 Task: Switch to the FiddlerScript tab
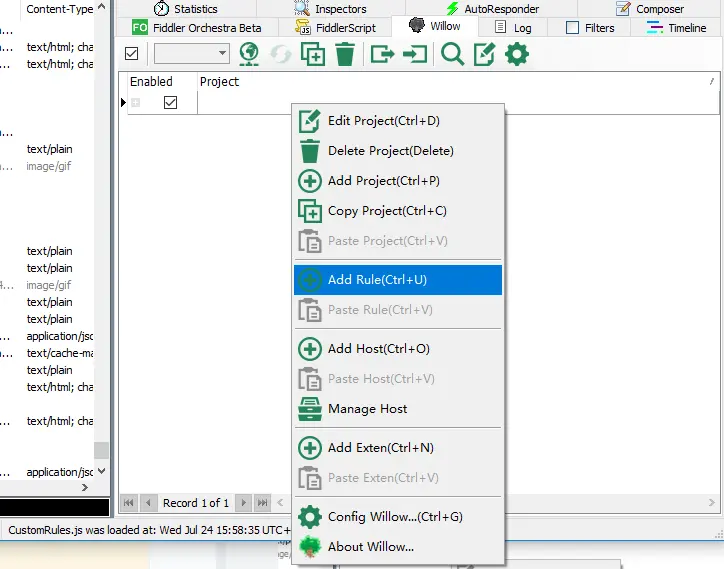coord(335,28)
